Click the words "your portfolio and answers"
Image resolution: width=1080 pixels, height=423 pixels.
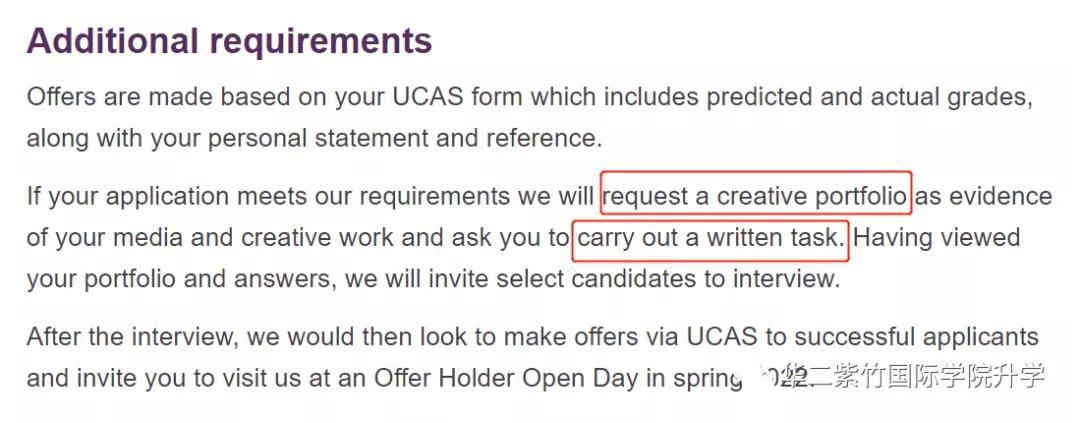pyautogui.click(x=182, y=280)
